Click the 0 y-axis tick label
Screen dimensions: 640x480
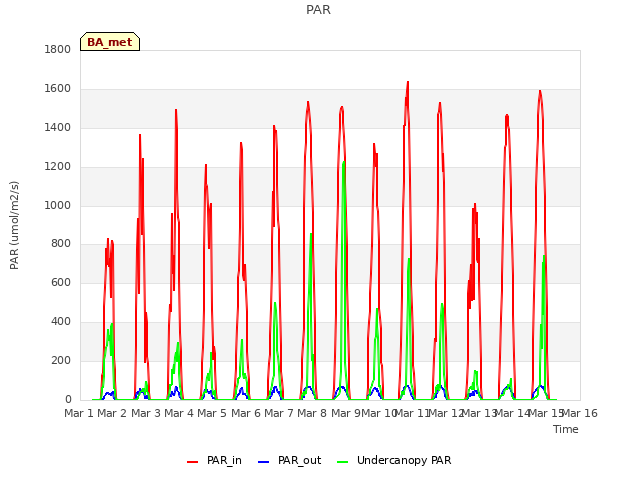coord(68,399)
